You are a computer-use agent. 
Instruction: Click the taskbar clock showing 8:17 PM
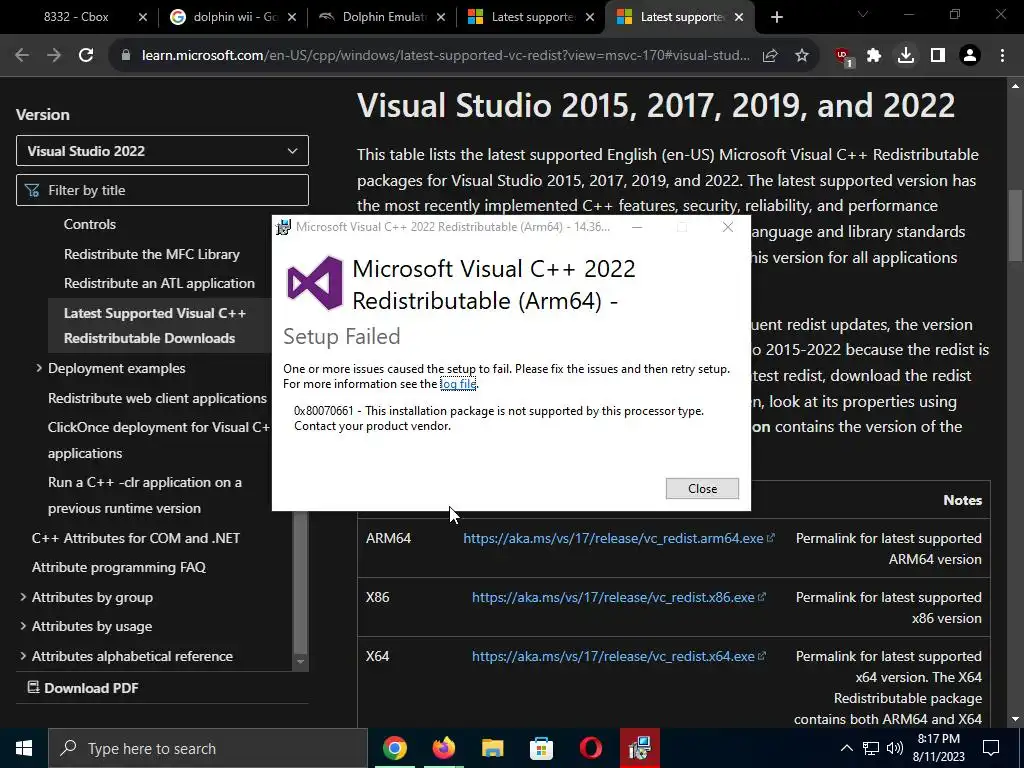point(938,748)
